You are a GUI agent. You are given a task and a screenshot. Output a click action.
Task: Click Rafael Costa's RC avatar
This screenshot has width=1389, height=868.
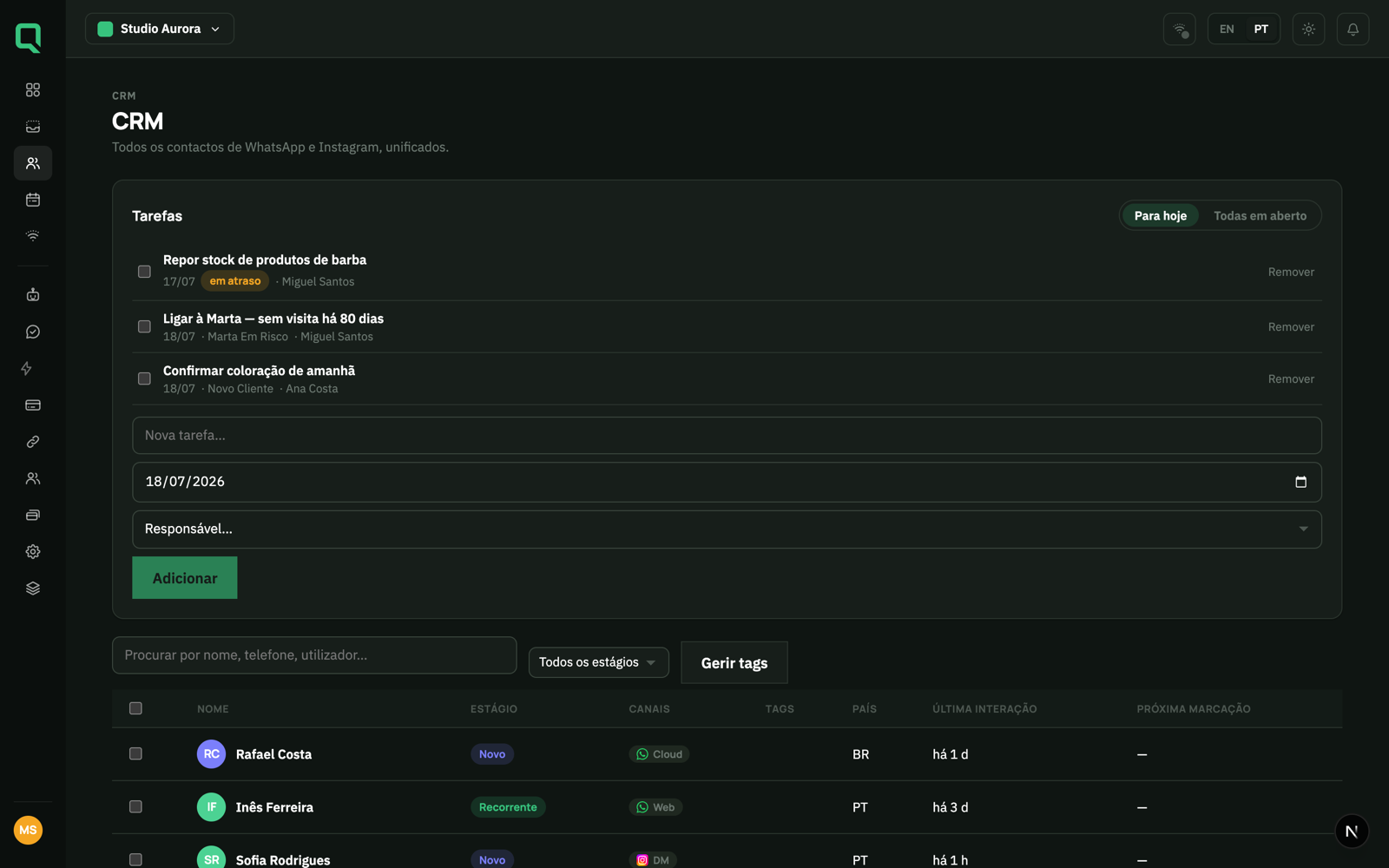point(211,754)
